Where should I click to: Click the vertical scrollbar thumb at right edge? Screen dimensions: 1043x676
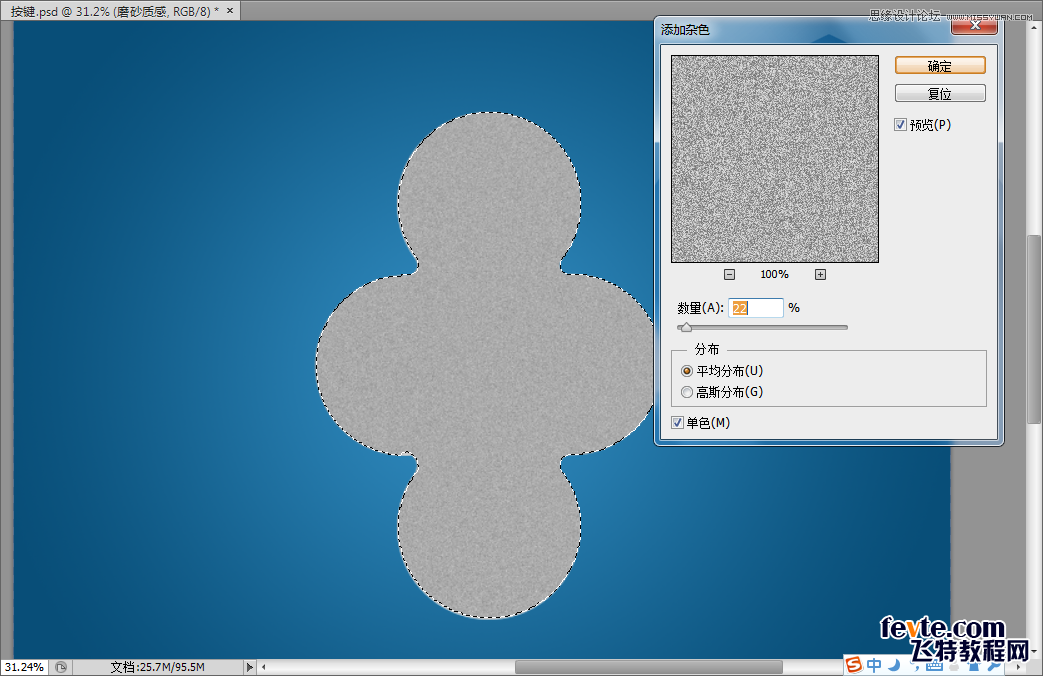[1033, 329]
